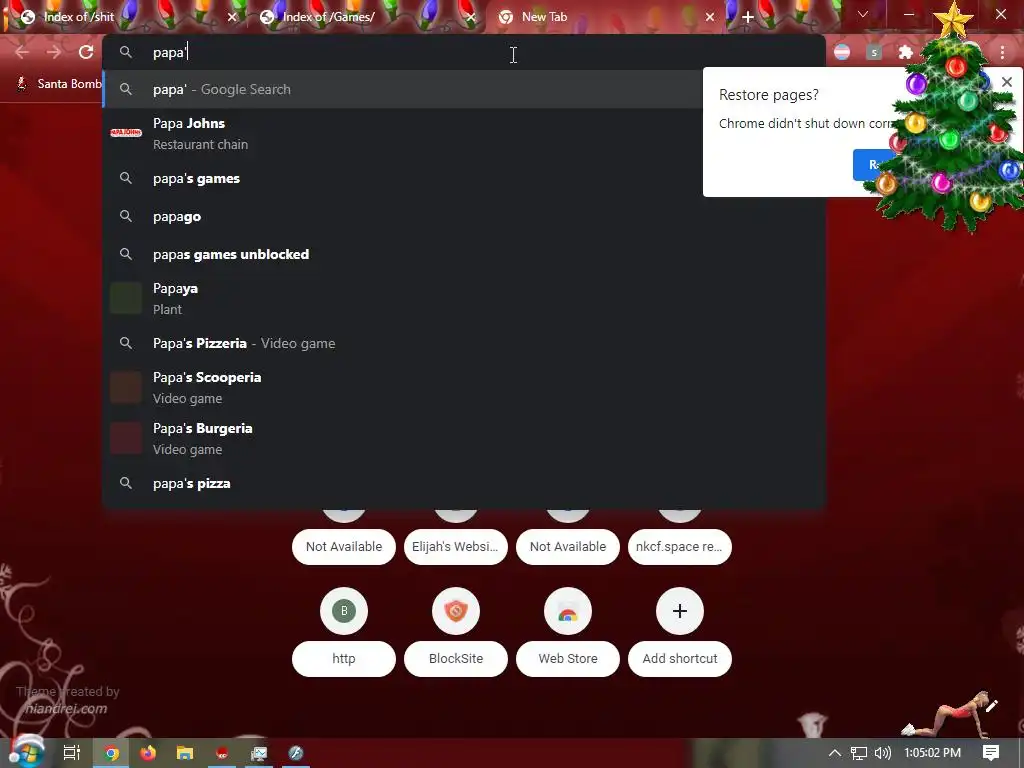Image resolution: width=1024 pixels, height=768 pixels.
Task: Open the Web Store shortcut tile
Action: click(x=568, y=611)
